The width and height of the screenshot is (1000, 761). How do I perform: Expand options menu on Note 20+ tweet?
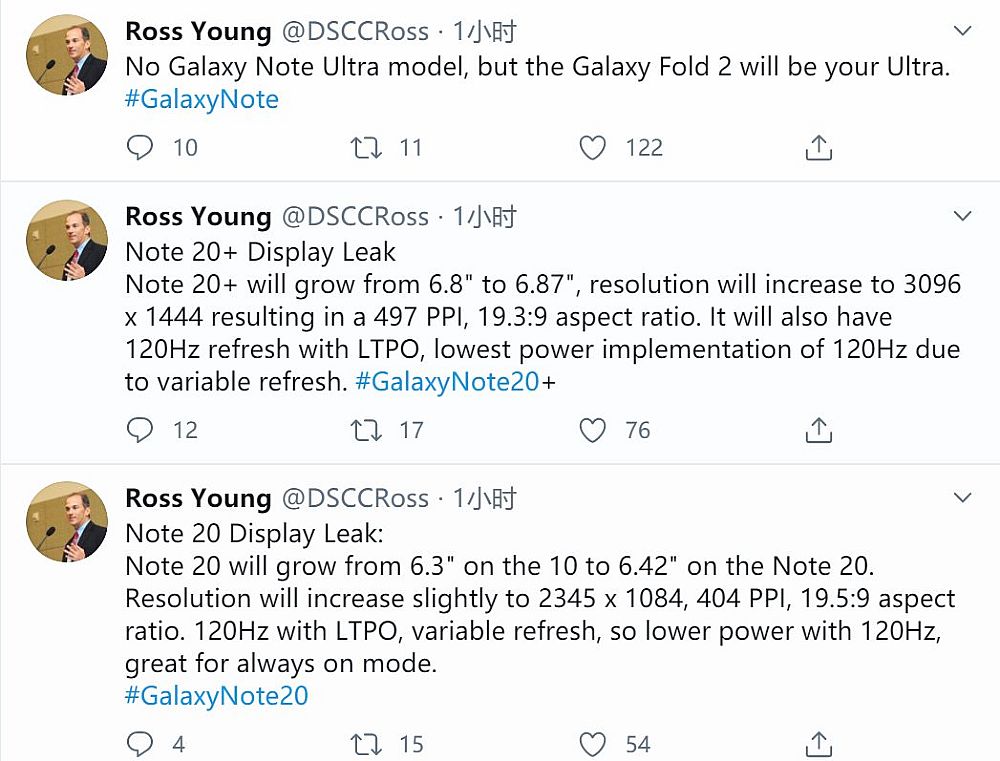[x=962, y=216]
